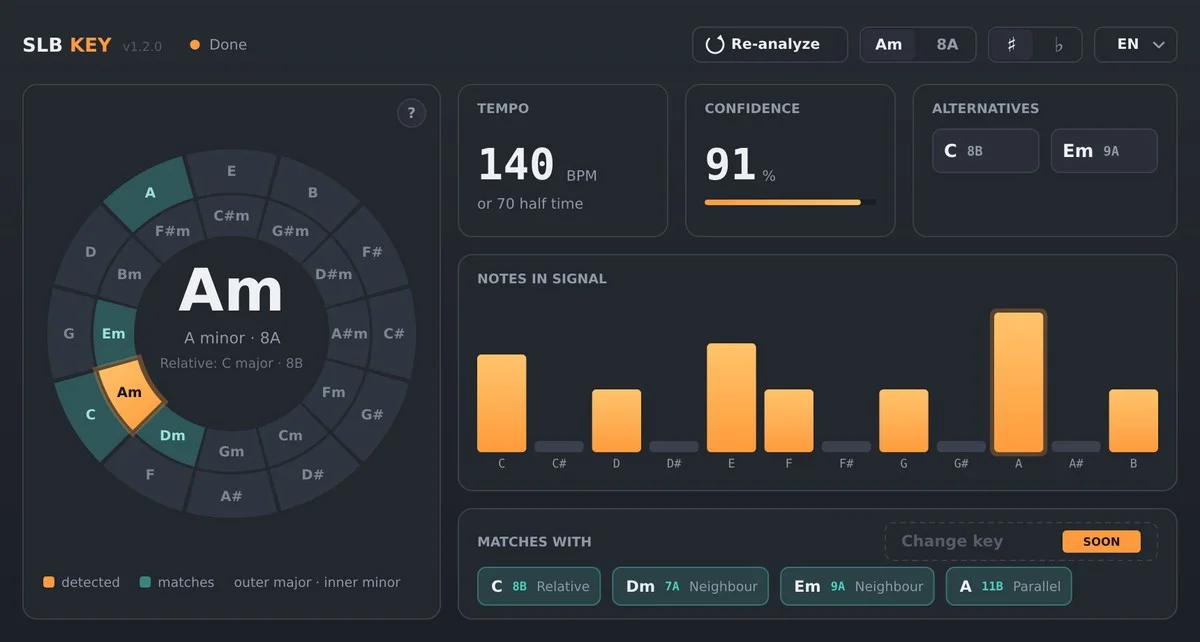Click the orange detected legend swatch
The height and width of the screenshot is (642, 1200).
[x=49, y=582]
